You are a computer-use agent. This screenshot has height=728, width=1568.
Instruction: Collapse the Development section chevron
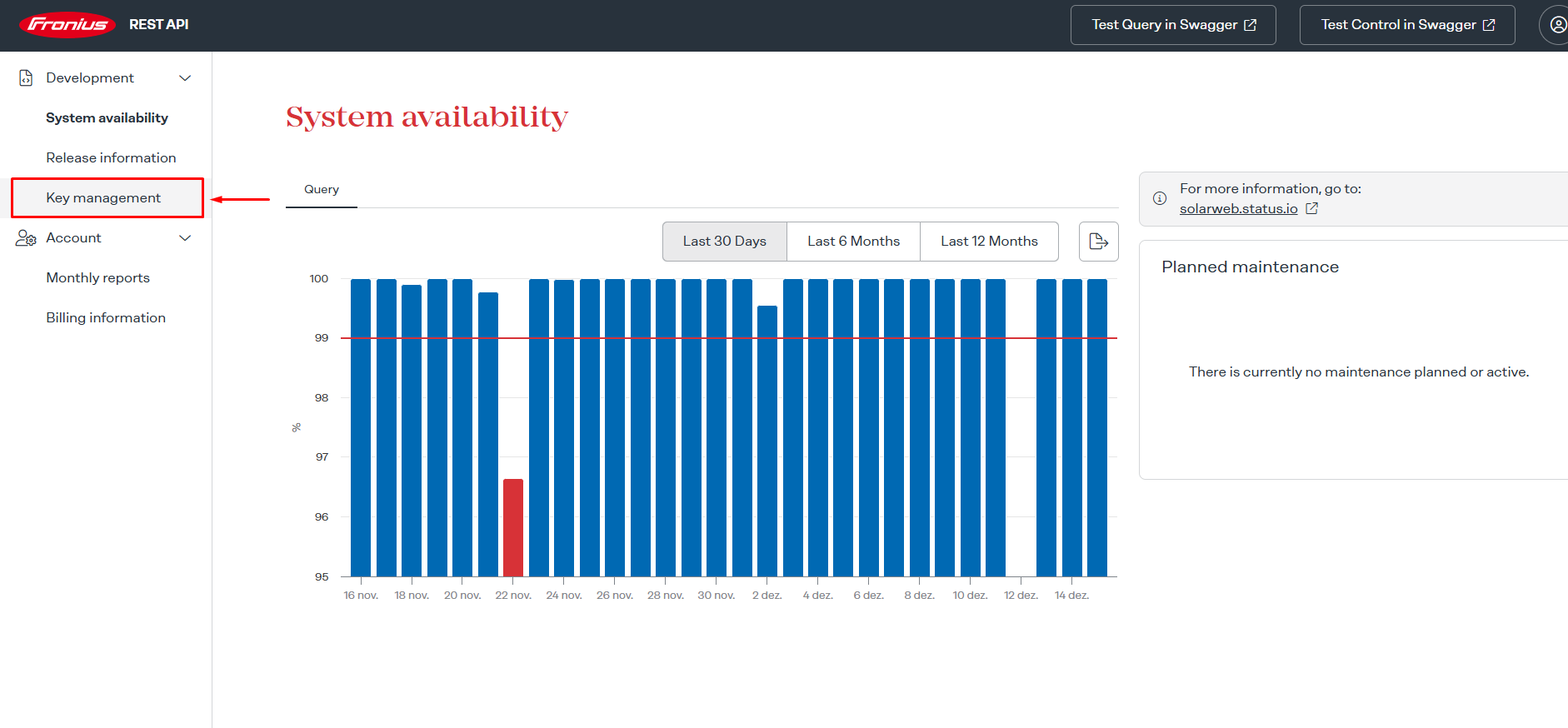tap(185, 77)
